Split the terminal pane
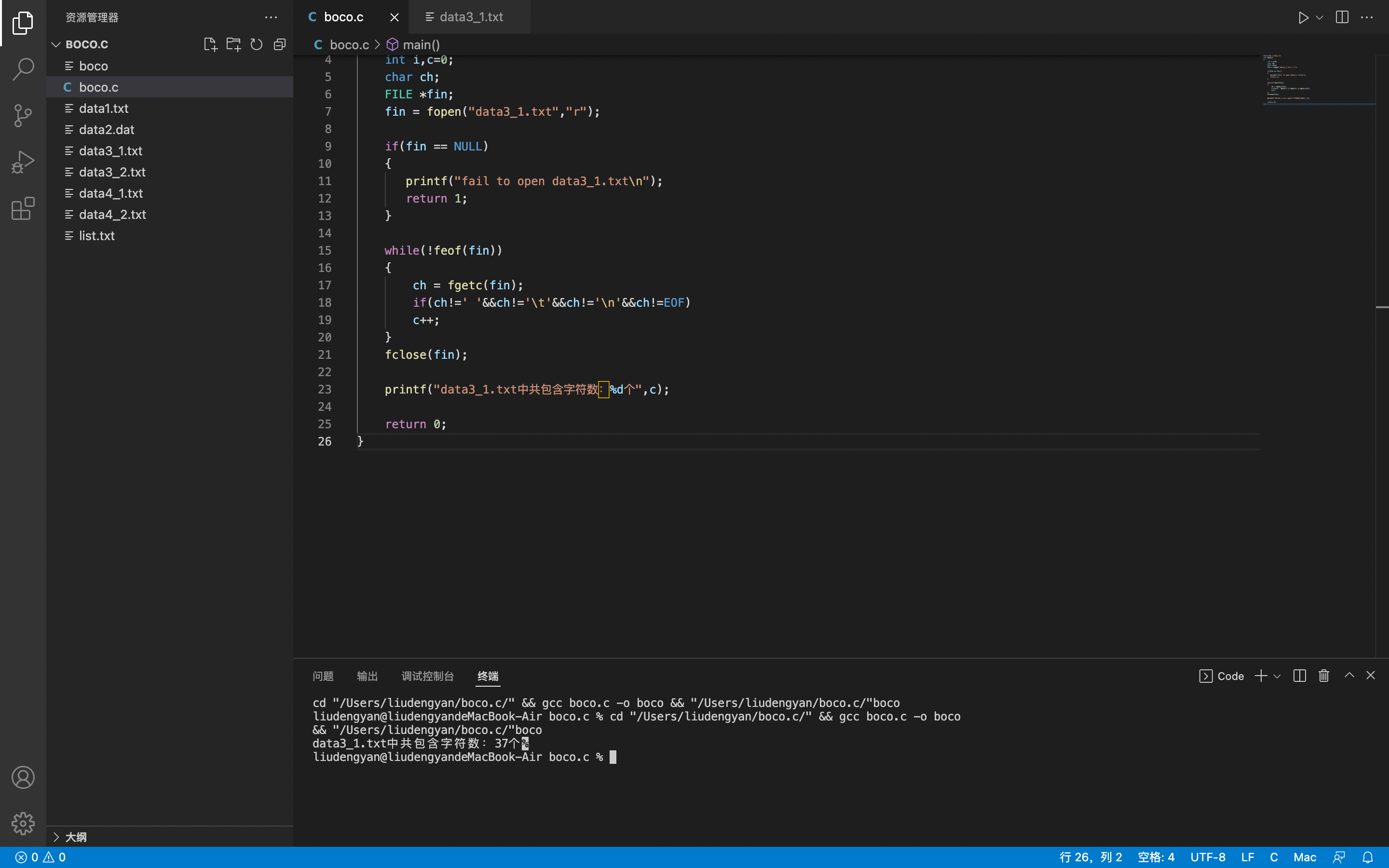 tap(1299, 676)
